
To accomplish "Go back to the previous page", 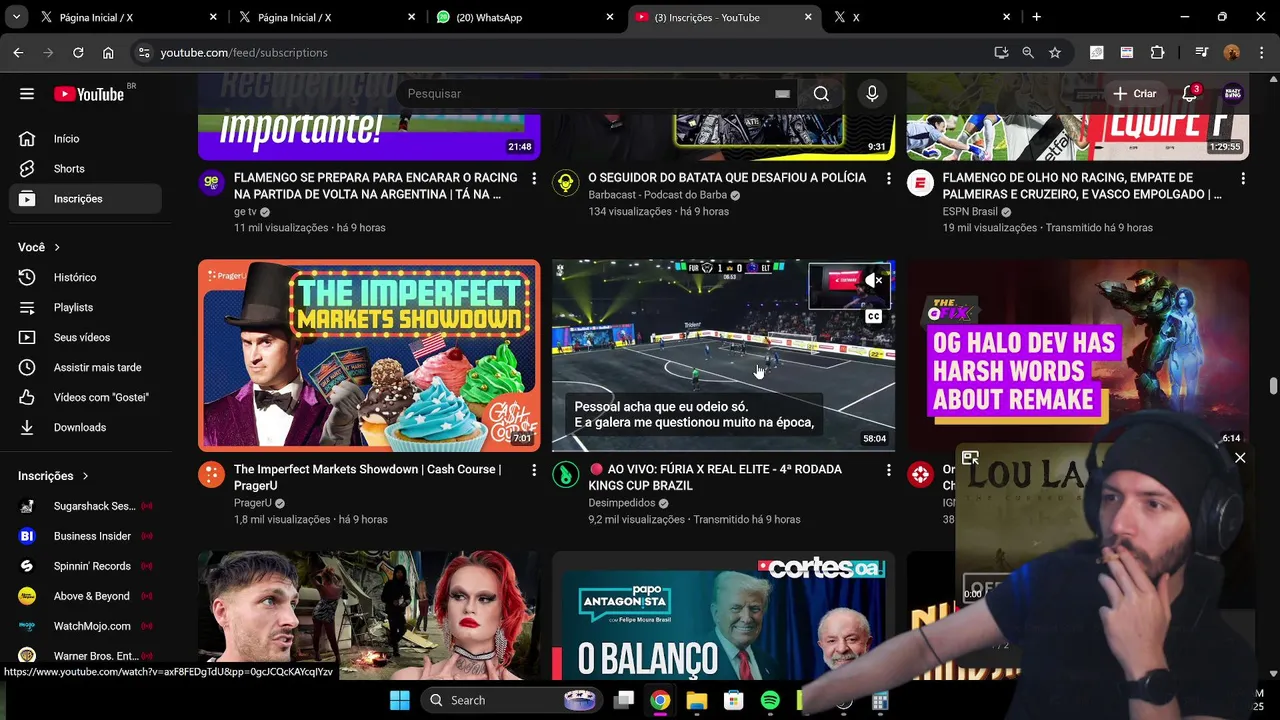I will coord(18,52).
